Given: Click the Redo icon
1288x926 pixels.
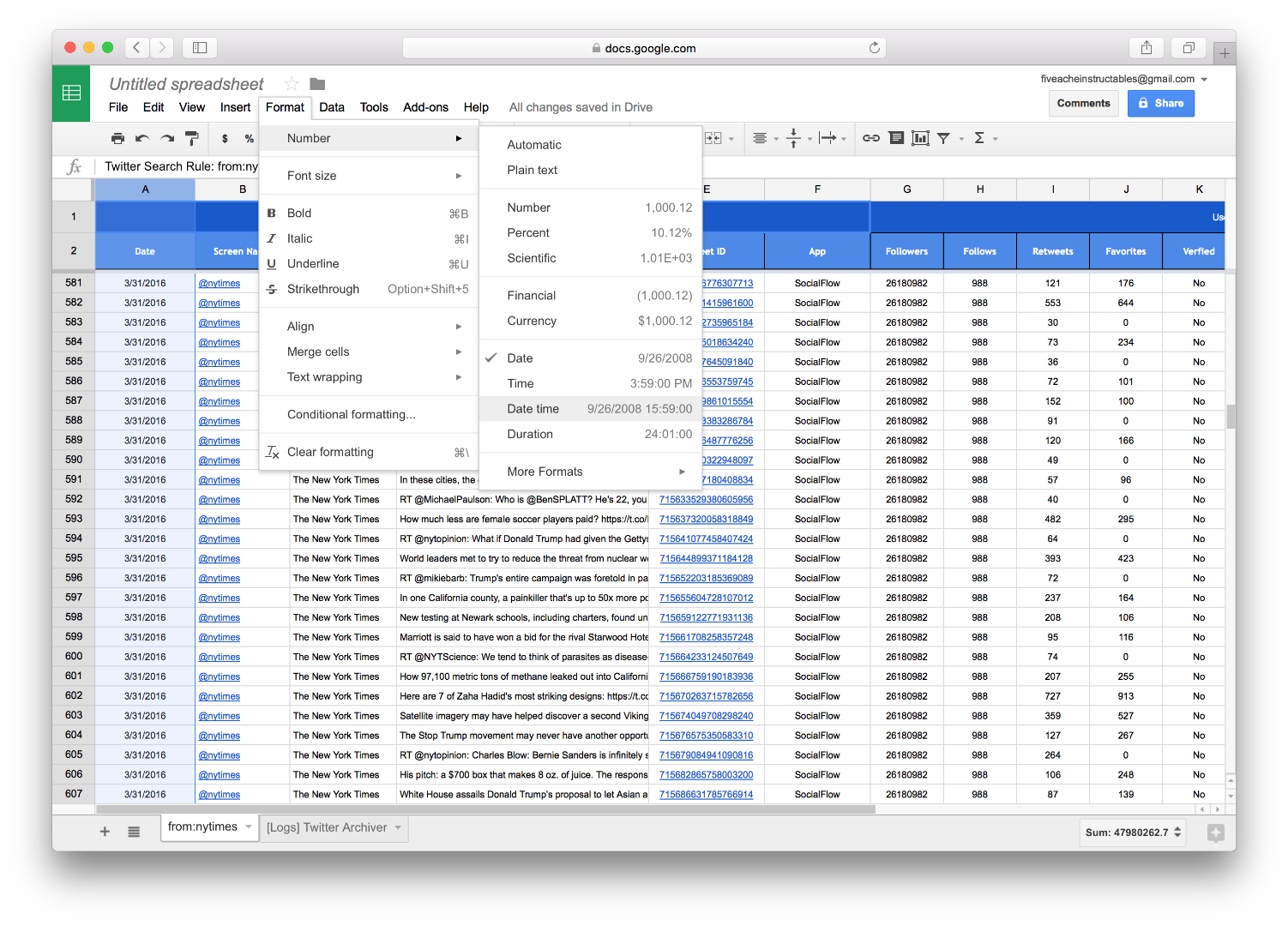Looking at the screenshot, I should [x=166, y=138].
